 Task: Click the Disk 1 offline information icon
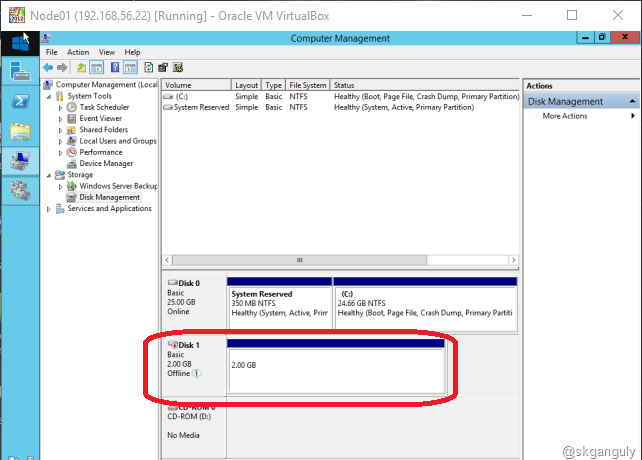point(197,373)
